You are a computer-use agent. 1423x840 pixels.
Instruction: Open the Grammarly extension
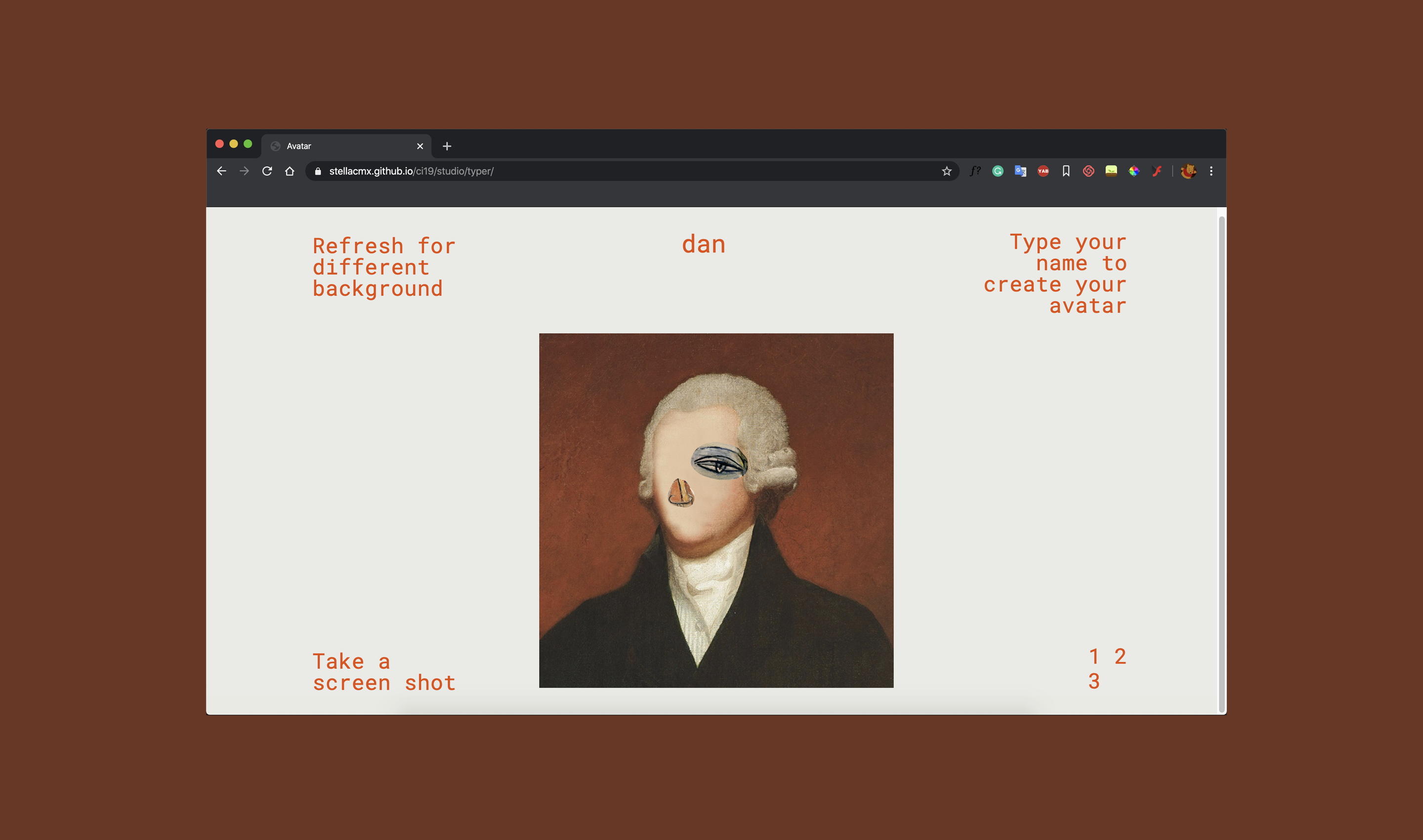998,171
